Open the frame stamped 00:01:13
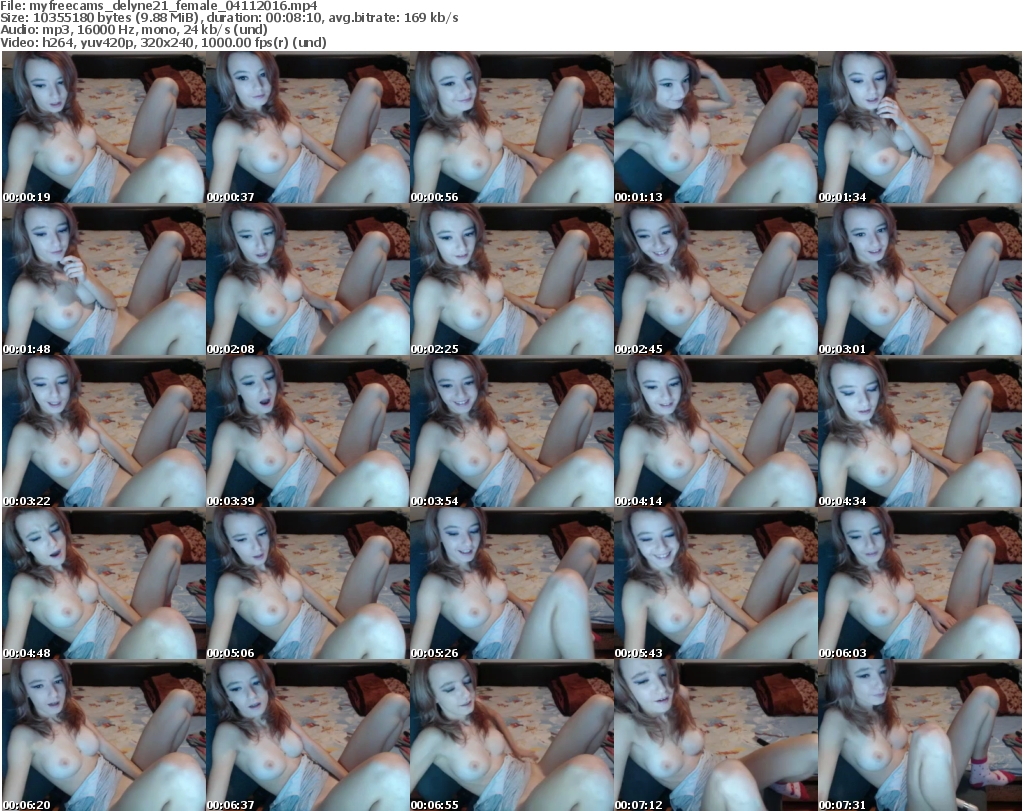The image size is (1024, 811). [715, 127]
